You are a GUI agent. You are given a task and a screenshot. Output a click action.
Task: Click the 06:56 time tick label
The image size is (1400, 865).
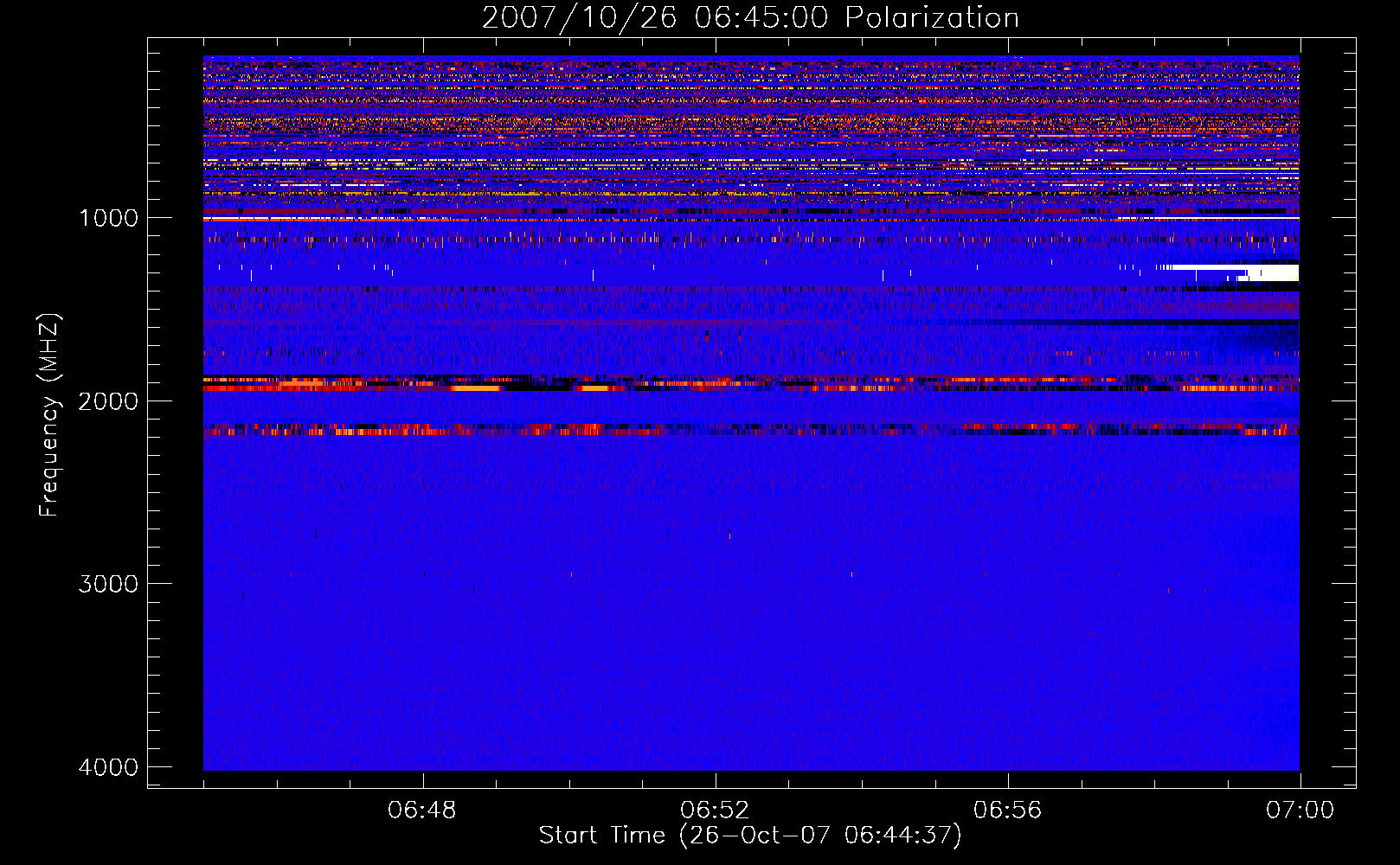tap(1007, 811)
